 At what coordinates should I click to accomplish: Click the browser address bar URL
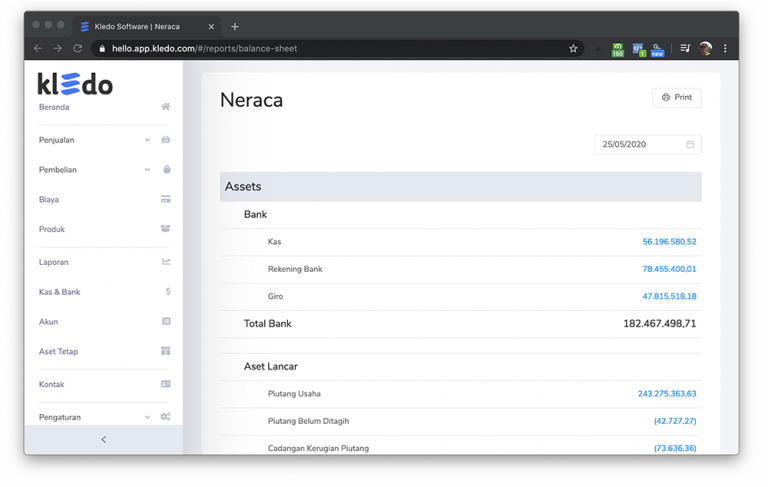(204, 49)
